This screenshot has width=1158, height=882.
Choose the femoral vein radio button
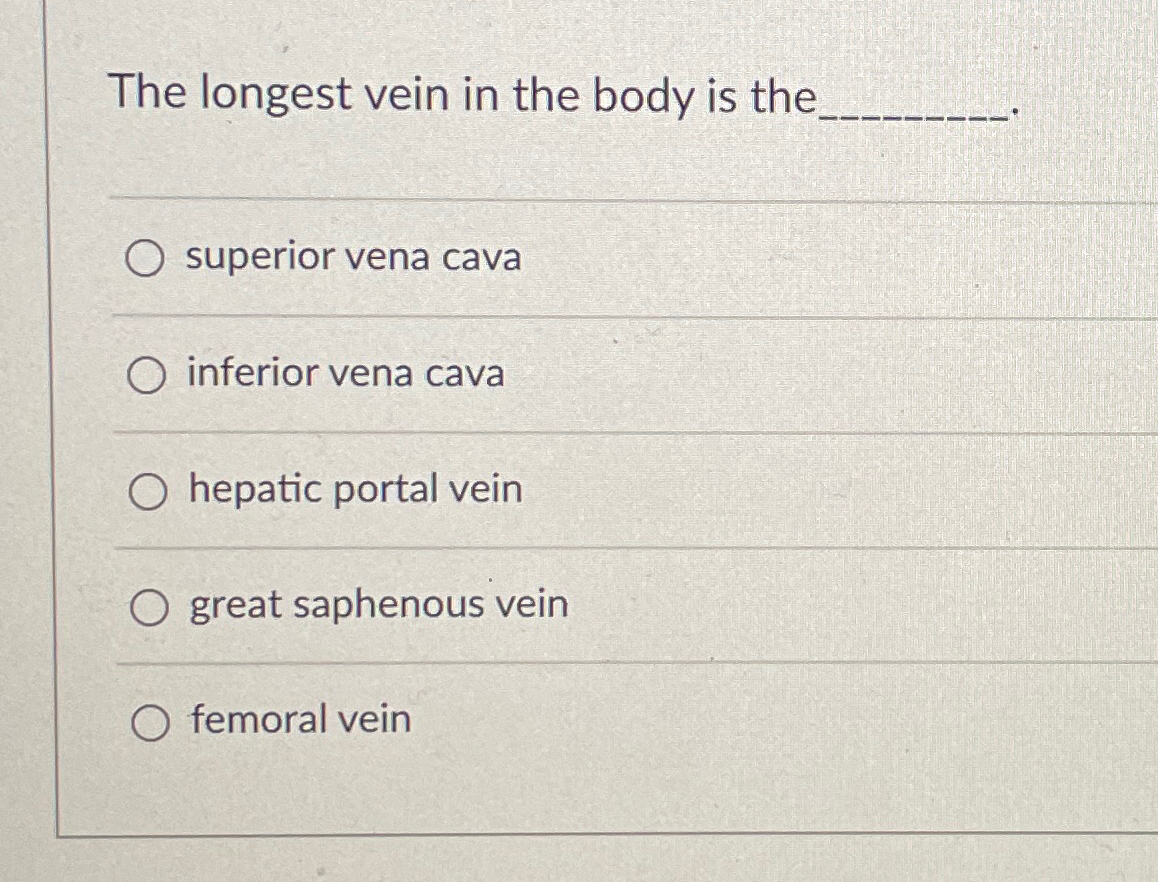pyautogui.click(x=151, y=722)
